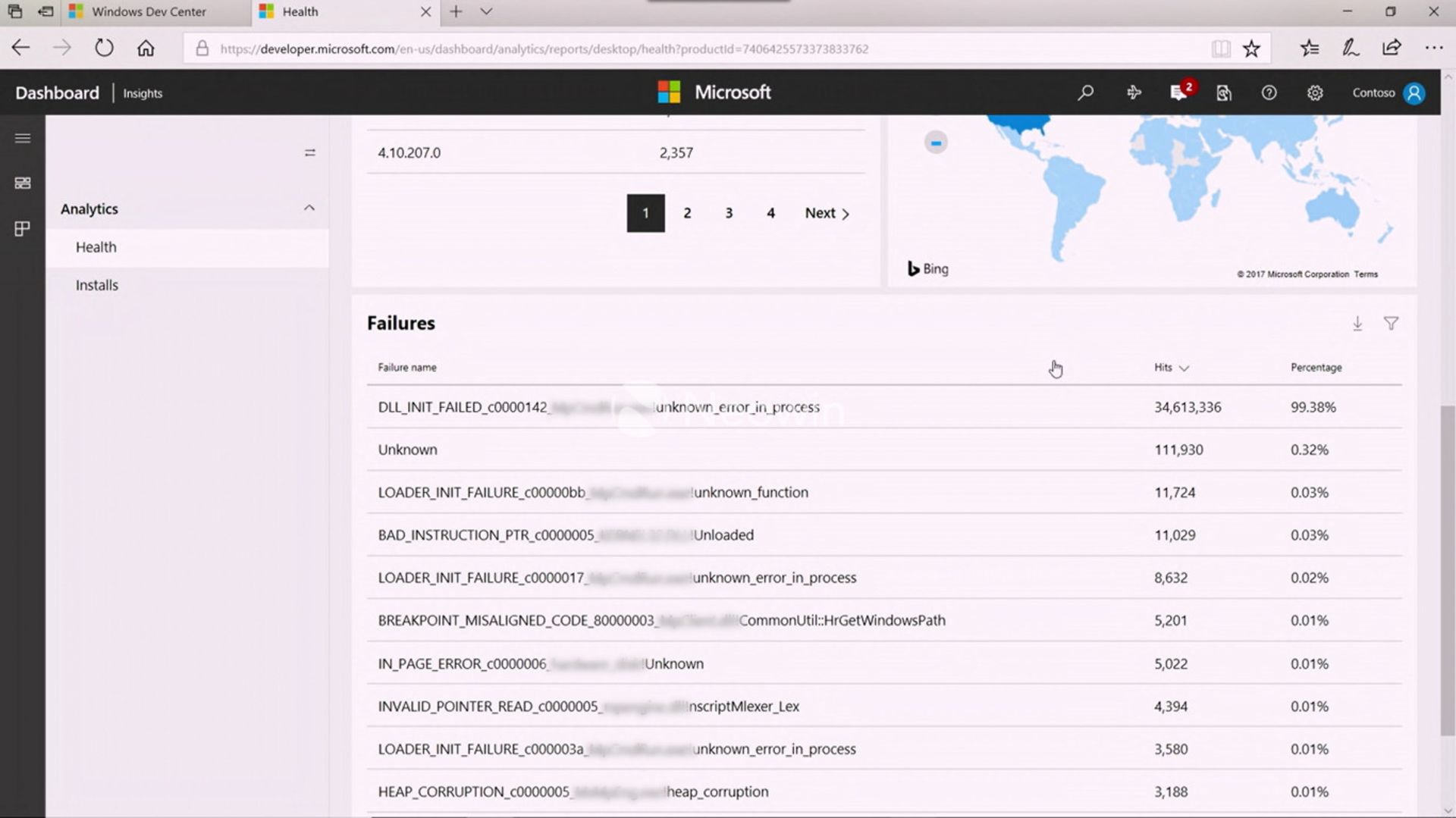This screenshot has width=1456, height=818.
Task: Click the browser address bar URL
Action: pyautogui.click(x=544, y=49)
